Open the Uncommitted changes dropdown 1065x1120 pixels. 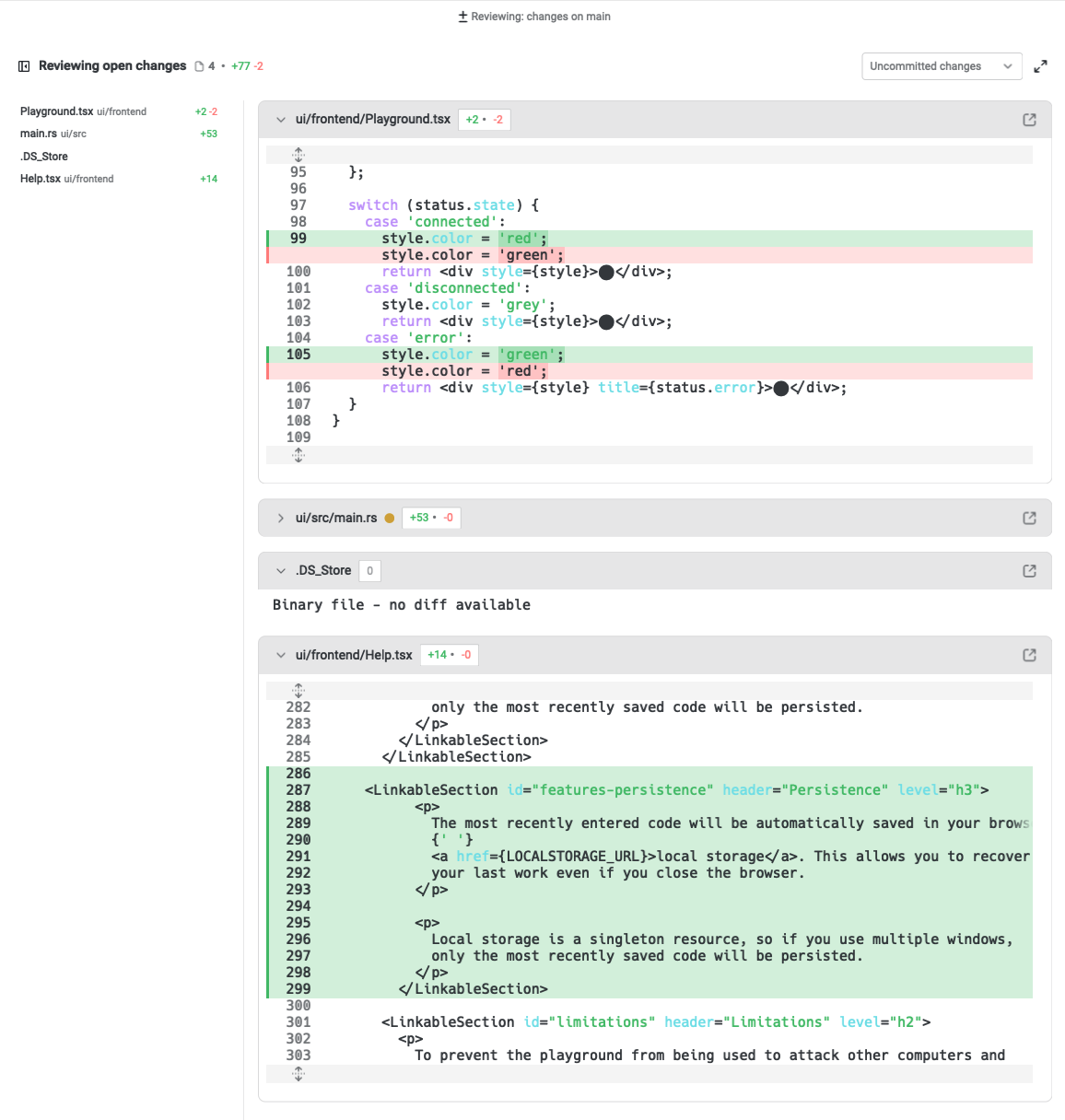941,66
